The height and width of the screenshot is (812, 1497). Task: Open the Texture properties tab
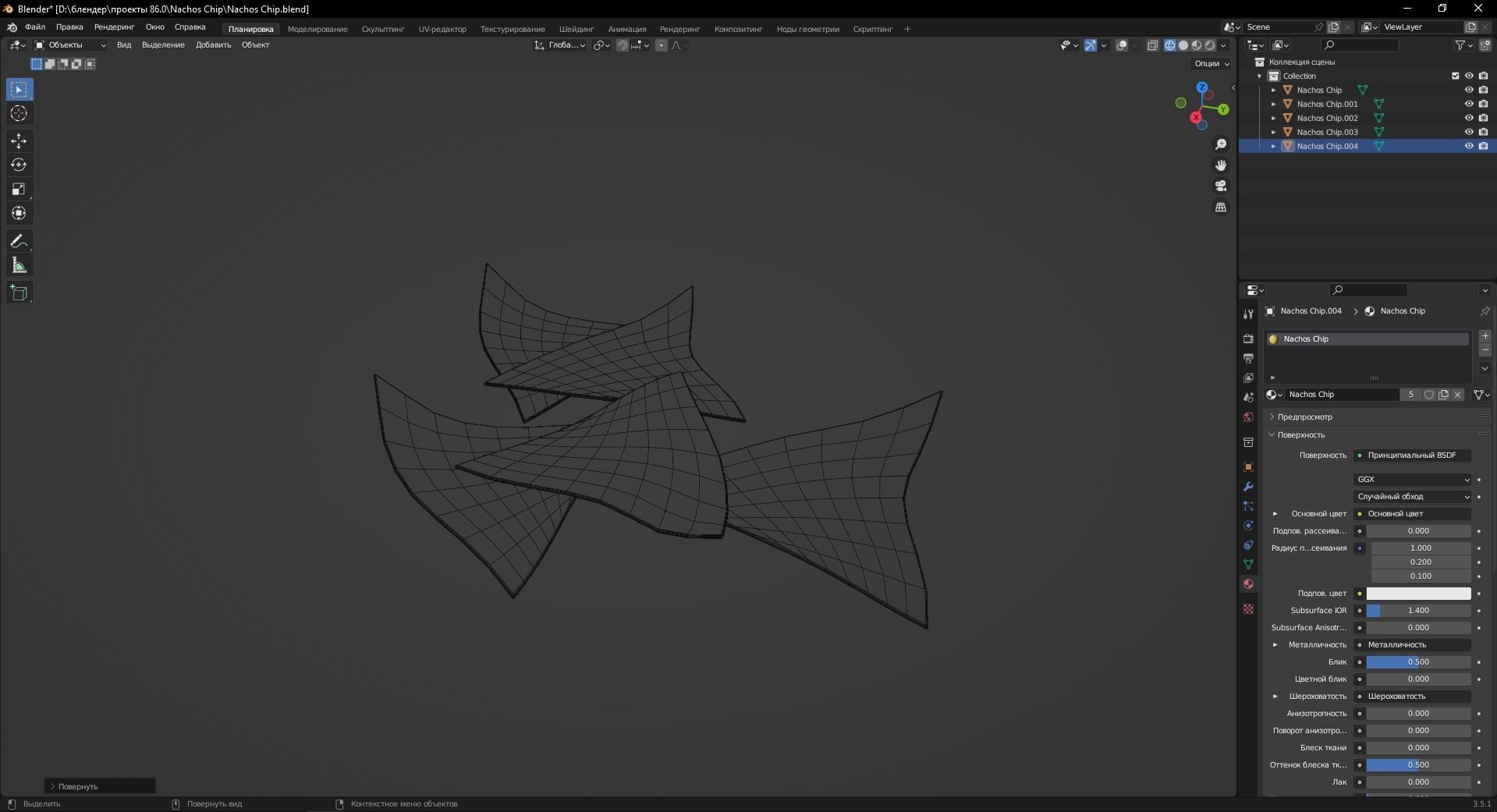(x=1248, y=608)
